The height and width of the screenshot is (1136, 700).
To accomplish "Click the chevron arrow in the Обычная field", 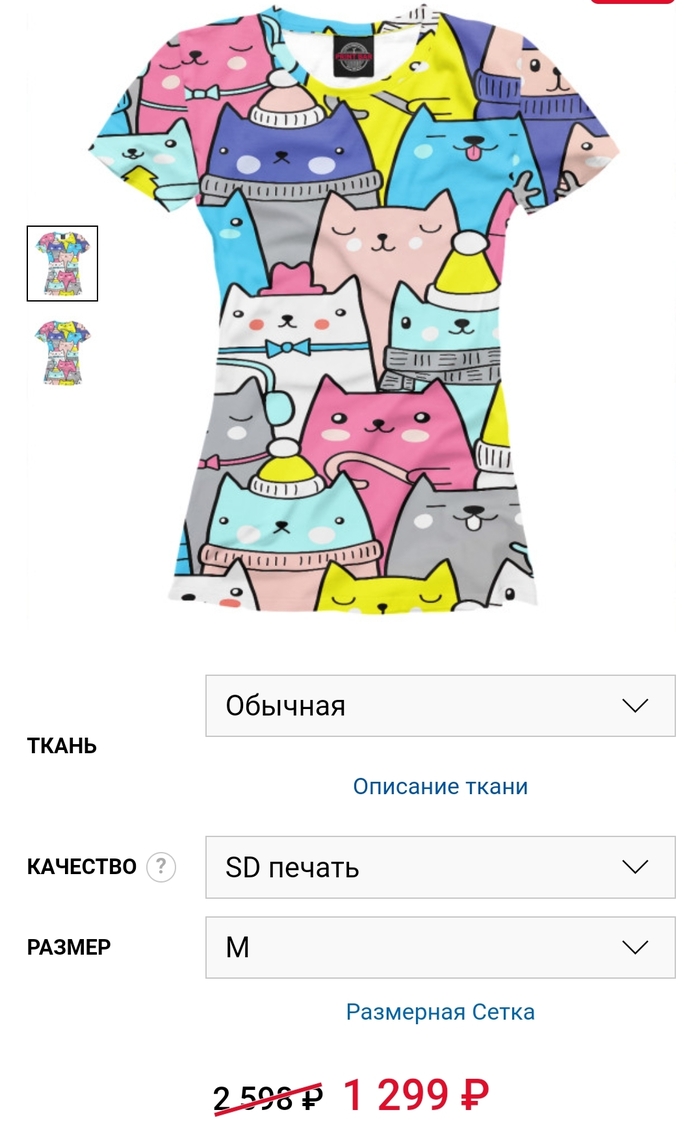I will tap(635, 706).
